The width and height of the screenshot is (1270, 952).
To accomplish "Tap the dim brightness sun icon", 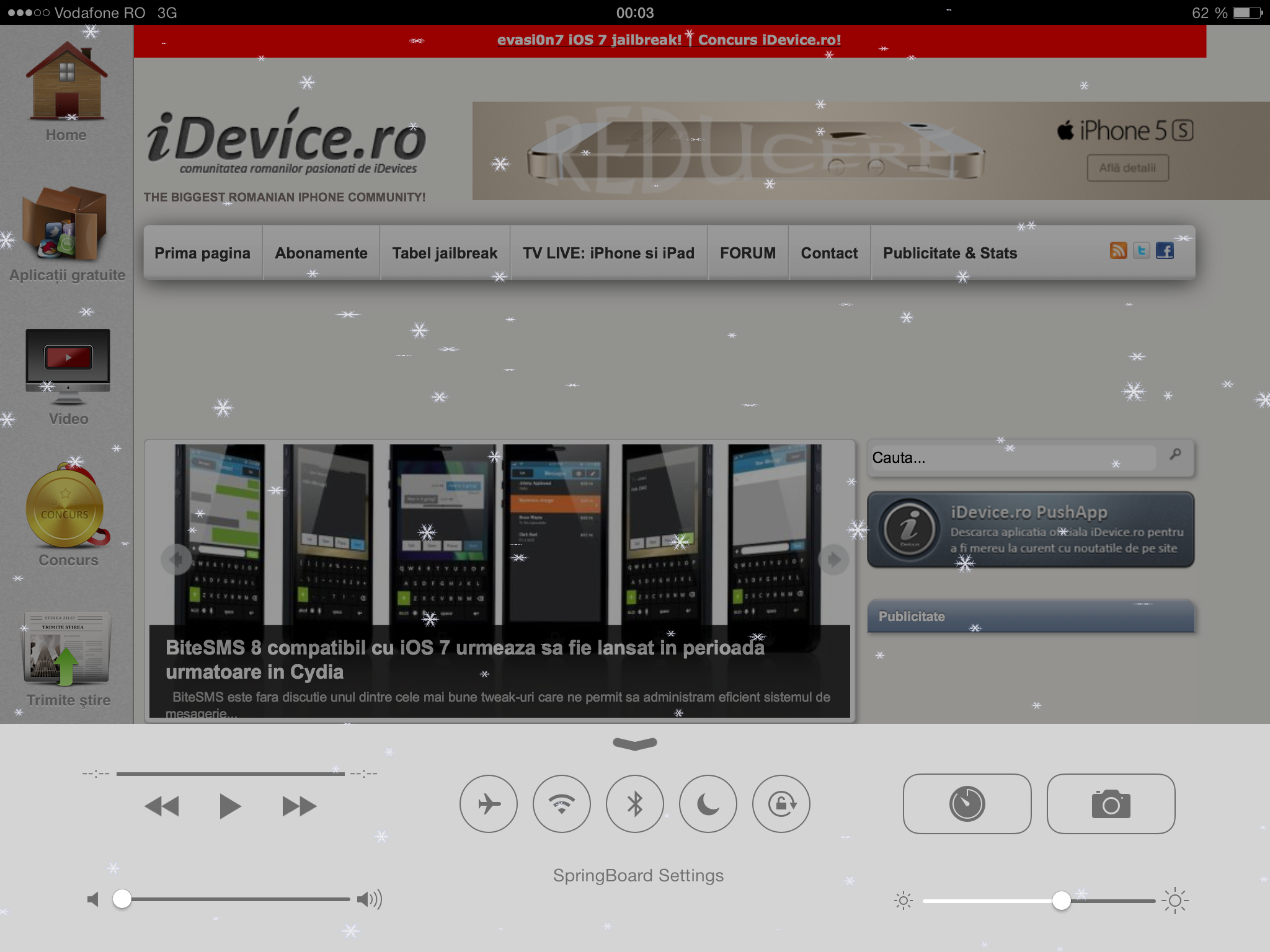I will click(904, 901).
